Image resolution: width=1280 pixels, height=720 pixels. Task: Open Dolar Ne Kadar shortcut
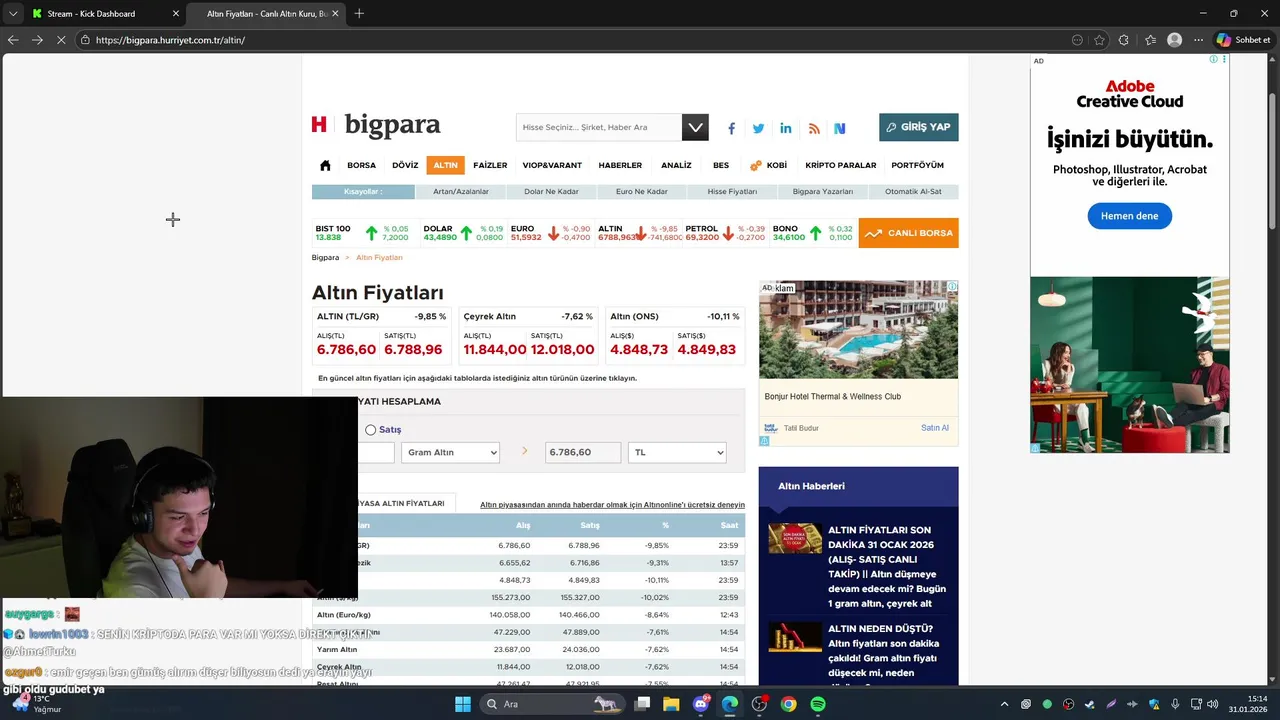coord(551,191)
